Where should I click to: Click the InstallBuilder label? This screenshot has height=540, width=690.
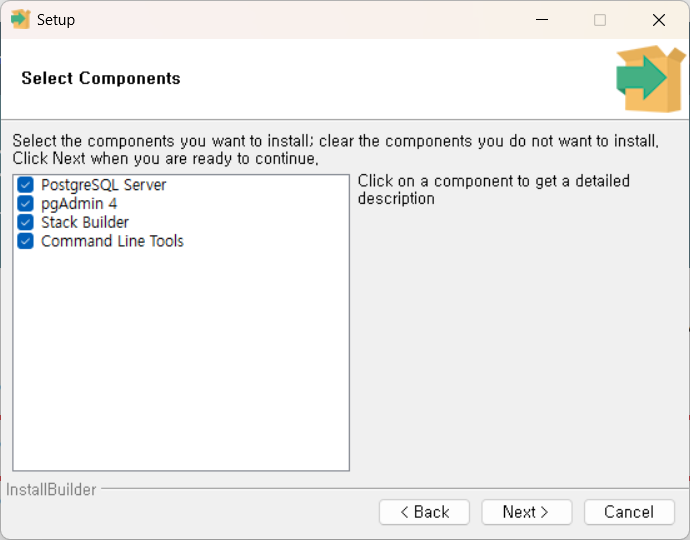(x=51, y=490)
